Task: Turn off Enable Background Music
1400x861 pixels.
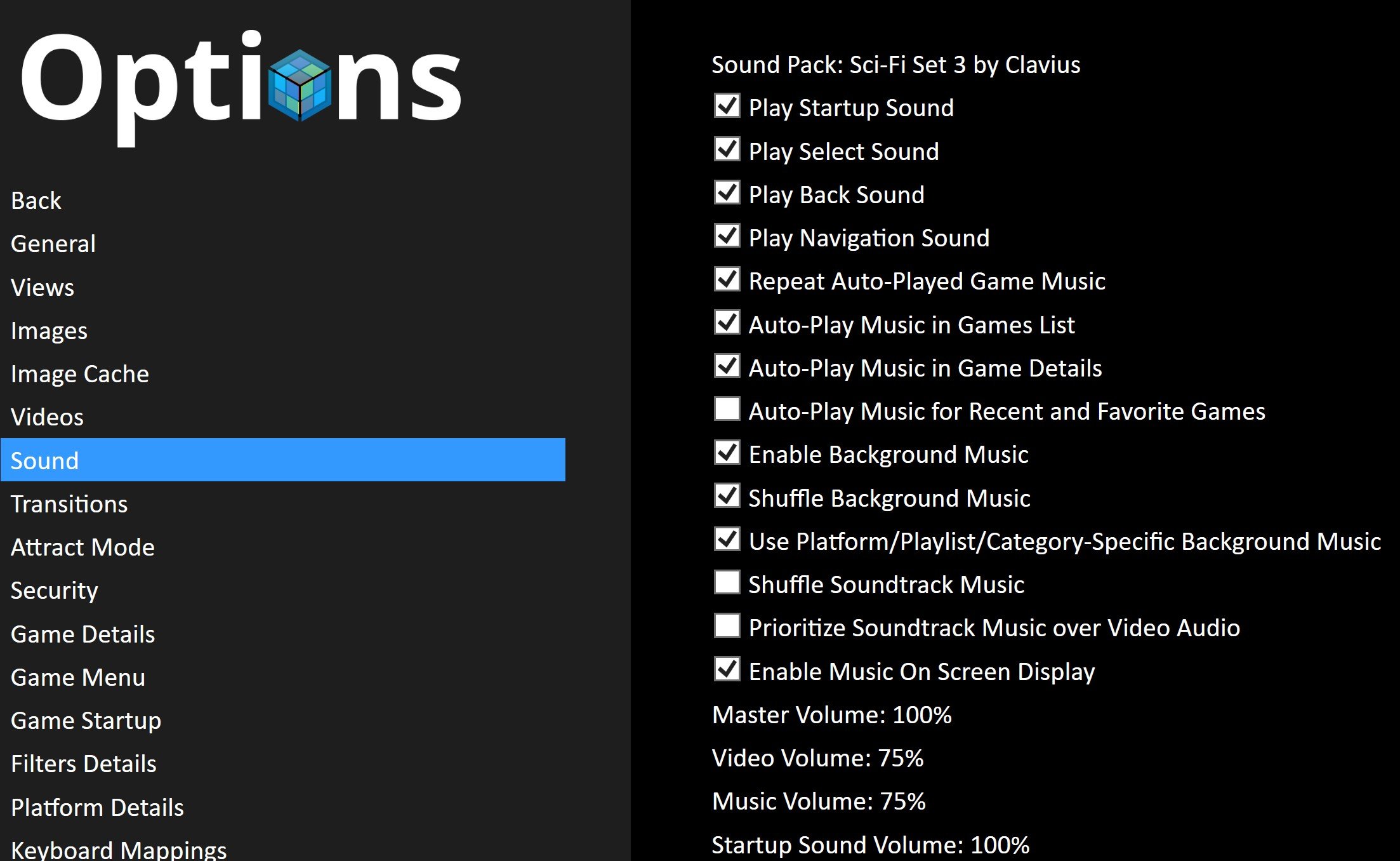Action: pos(727,453)
